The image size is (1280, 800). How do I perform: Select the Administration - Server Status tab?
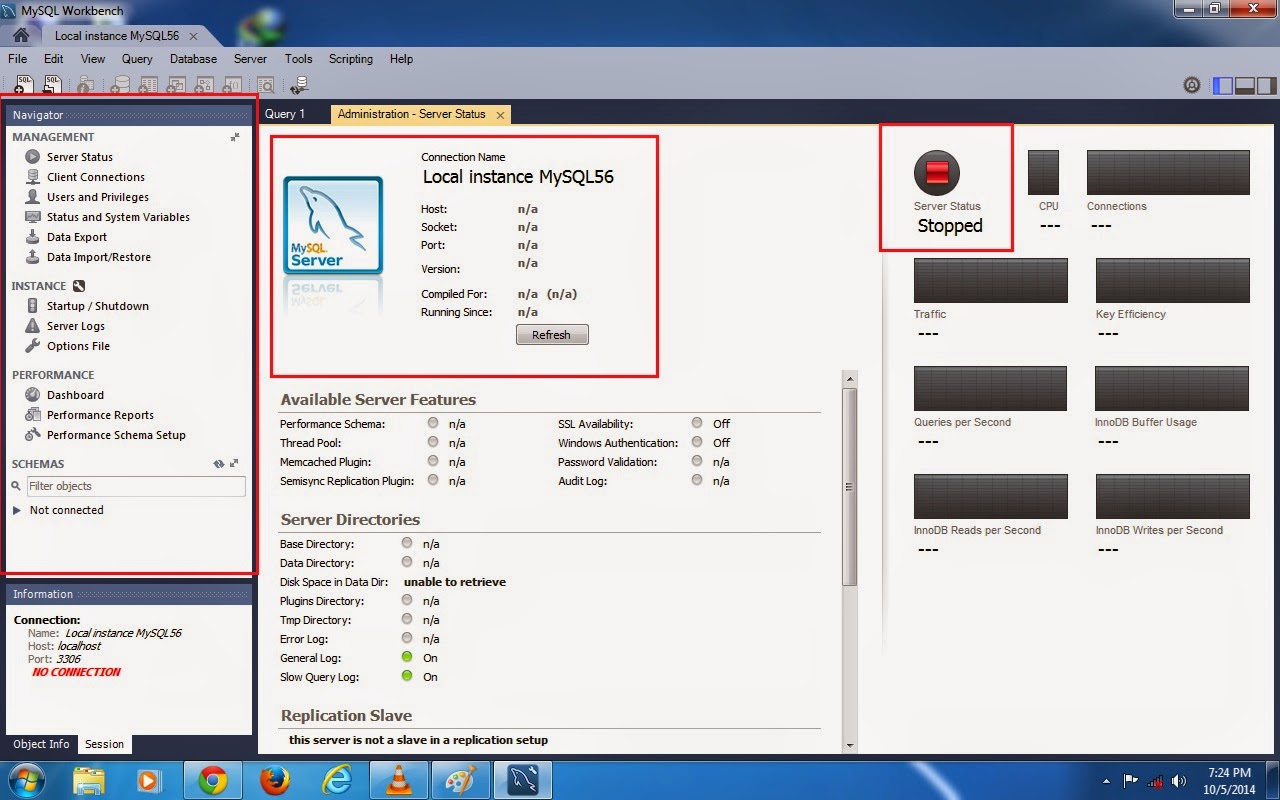point(411,114)
